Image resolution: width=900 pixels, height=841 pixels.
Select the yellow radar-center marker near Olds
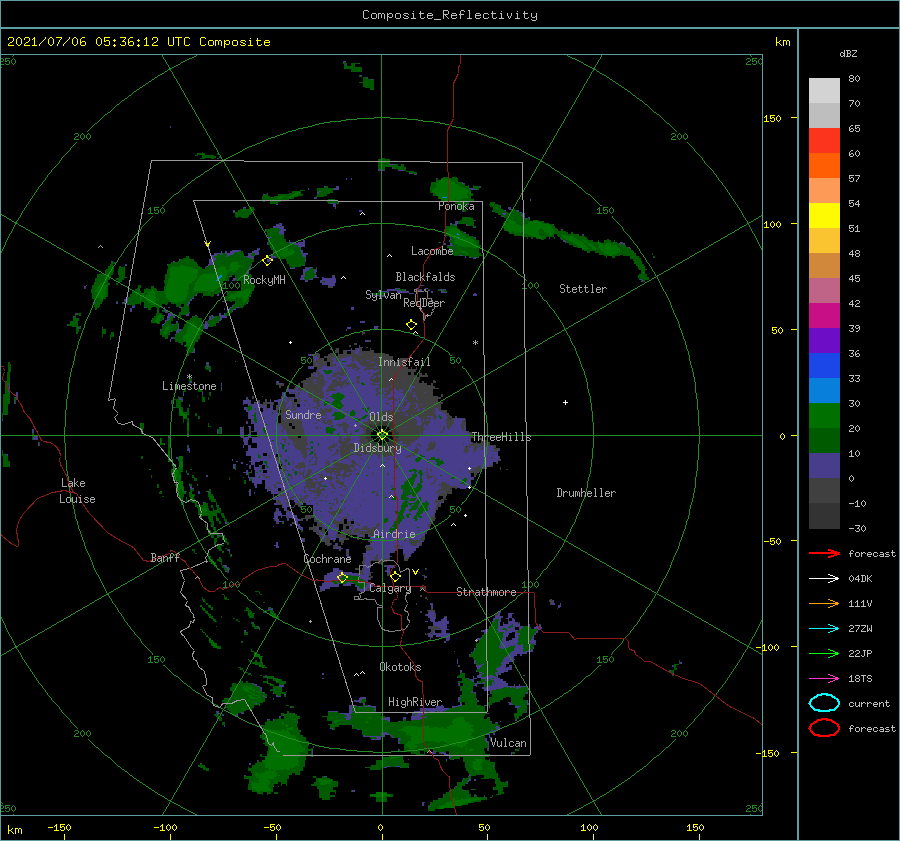click(x=382, y=435)
